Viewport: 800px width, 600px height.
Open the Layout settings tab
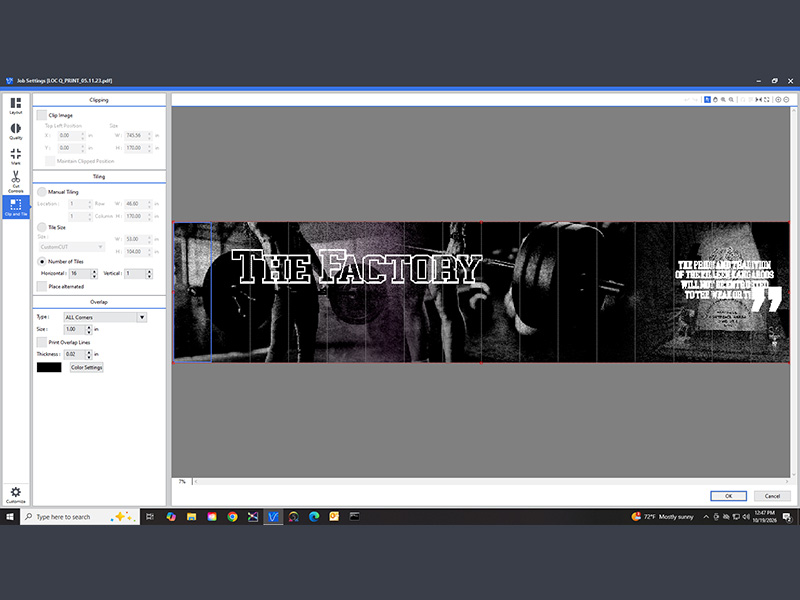[x=16, y=106]
